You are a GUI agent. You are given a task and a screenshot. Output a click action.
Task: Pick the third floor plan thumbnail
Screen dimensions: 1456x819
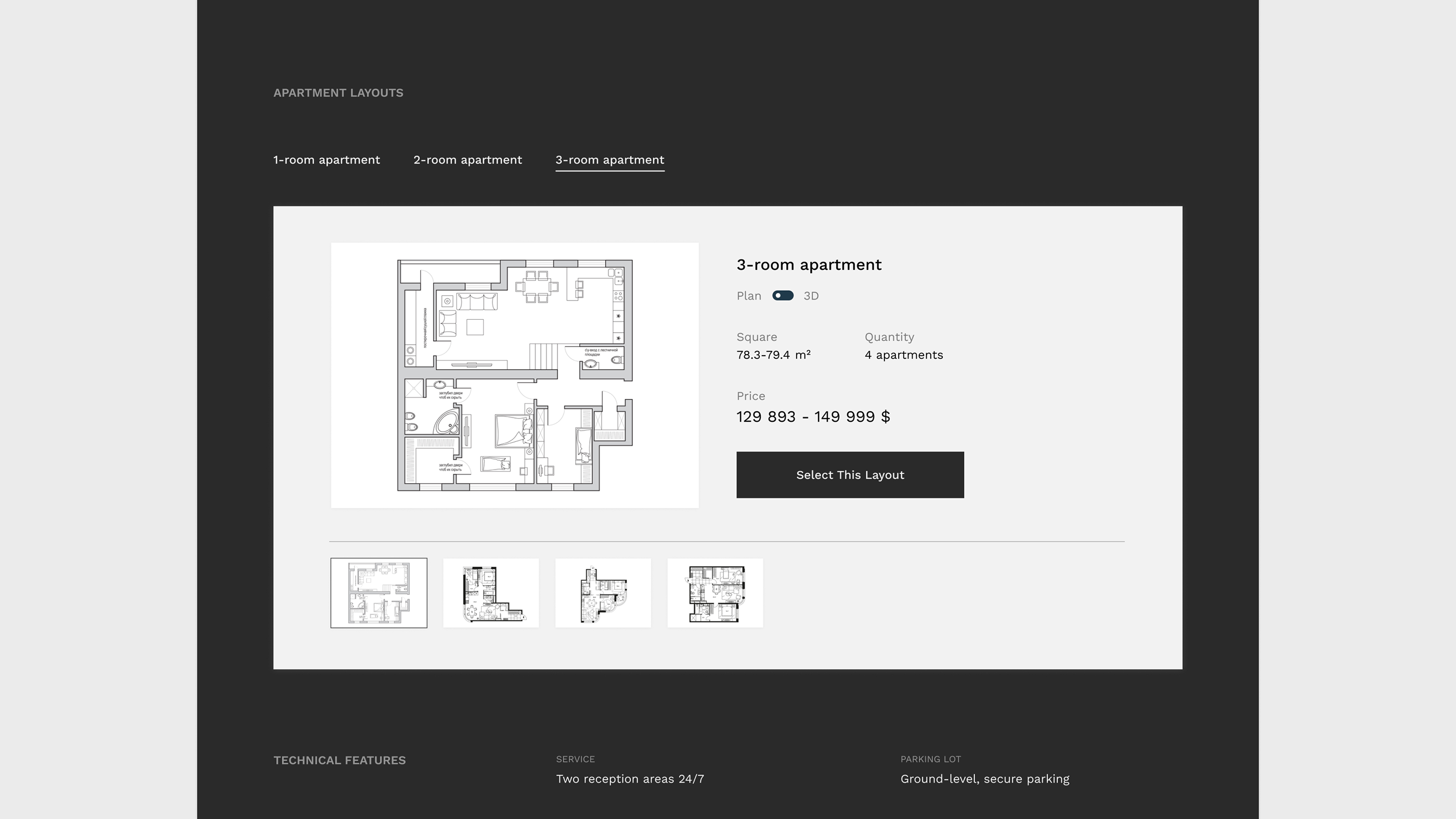tap(603, 593)
